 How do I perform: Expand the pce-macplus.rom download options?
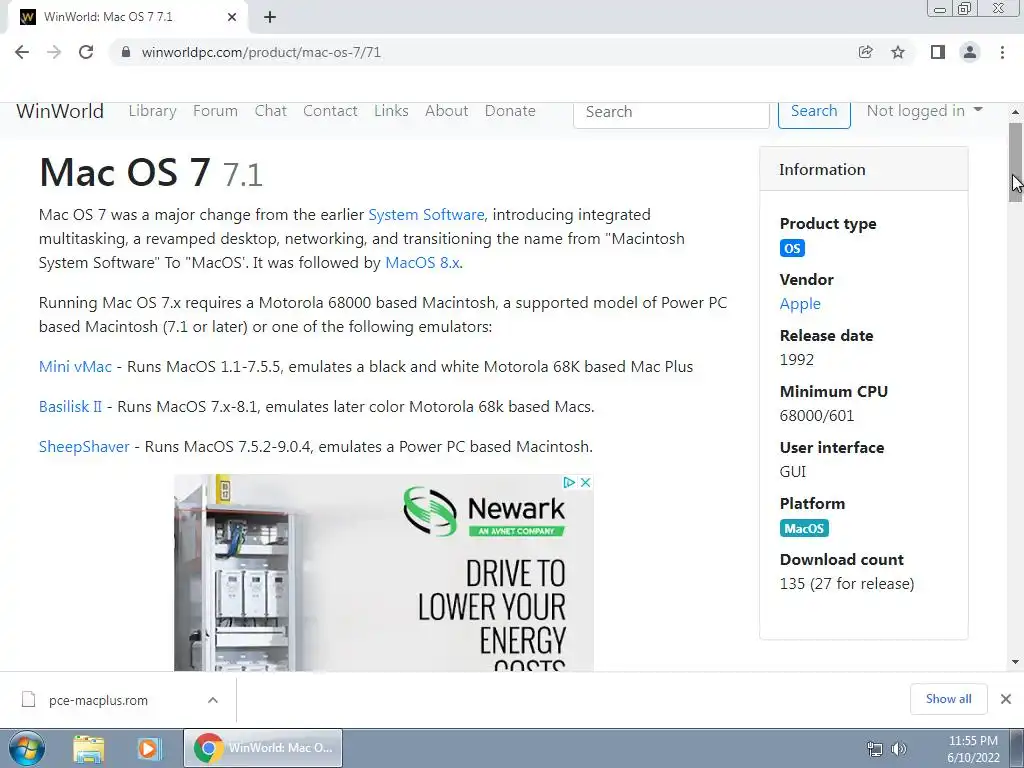213,700
